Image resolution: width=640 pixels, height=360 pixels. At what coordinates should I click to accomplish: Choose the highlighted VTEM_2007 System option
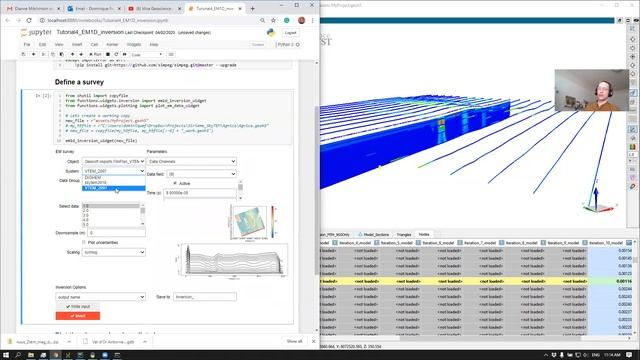point(113,188)
